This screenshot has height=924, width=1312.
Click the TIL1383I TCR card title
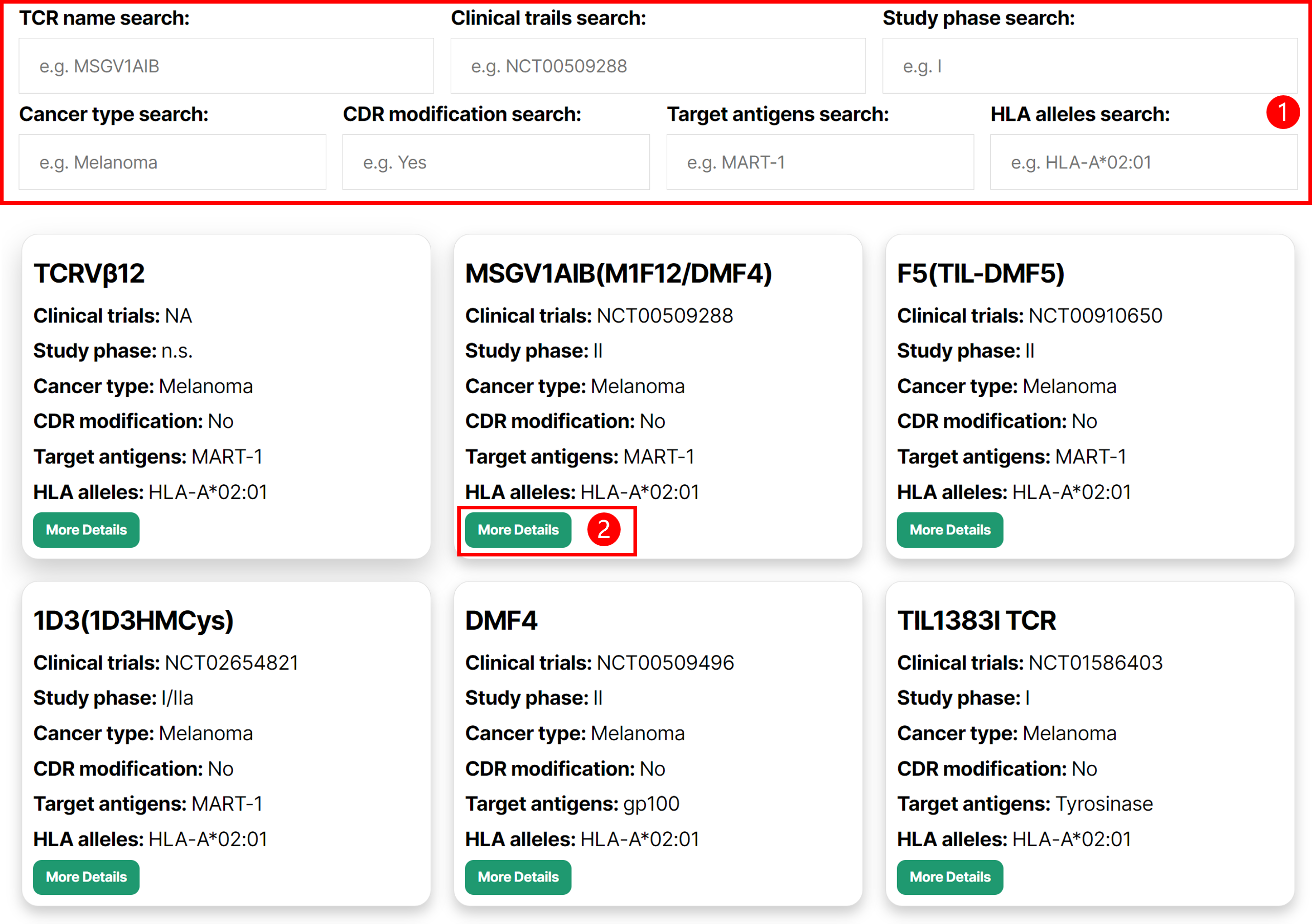(x=977, y=621)
